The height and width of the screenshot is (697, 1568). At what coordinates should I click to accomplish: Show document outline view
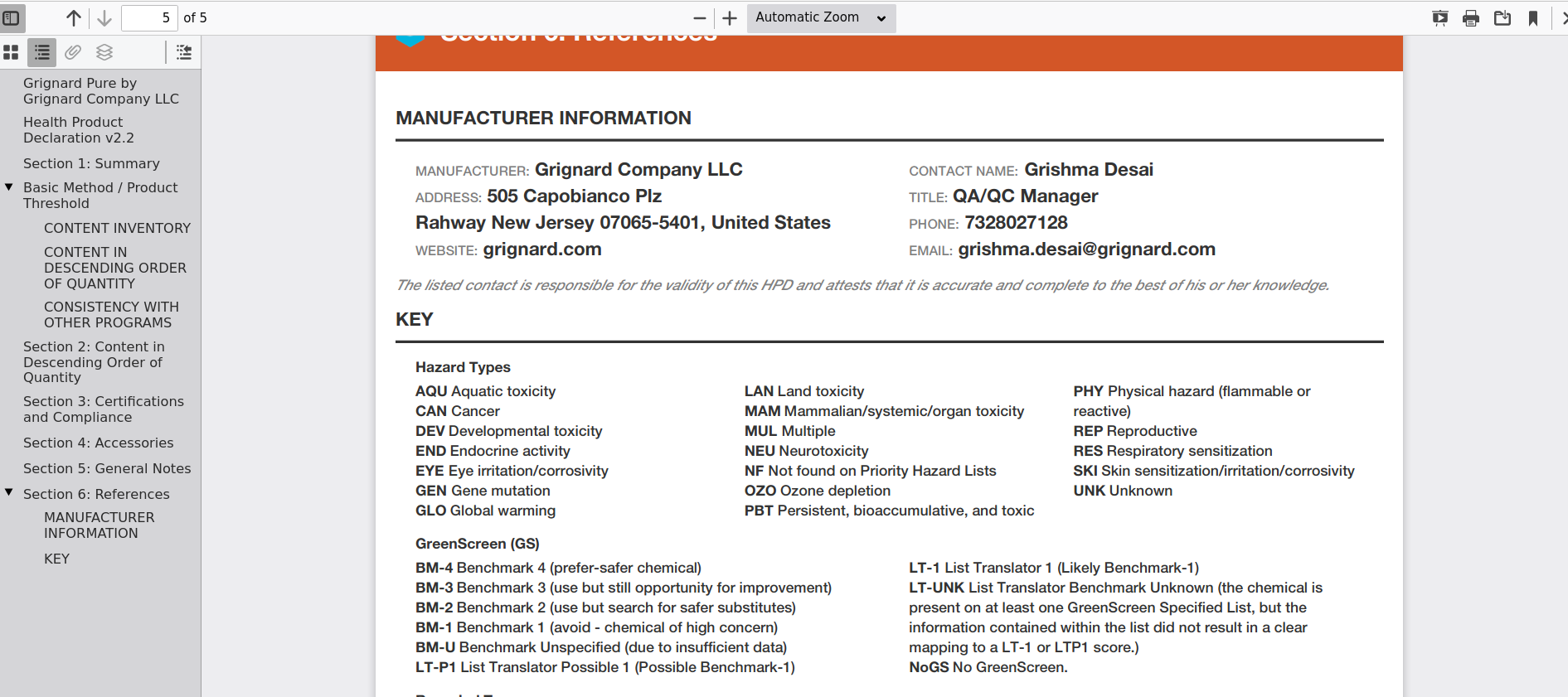pos(41,52)
